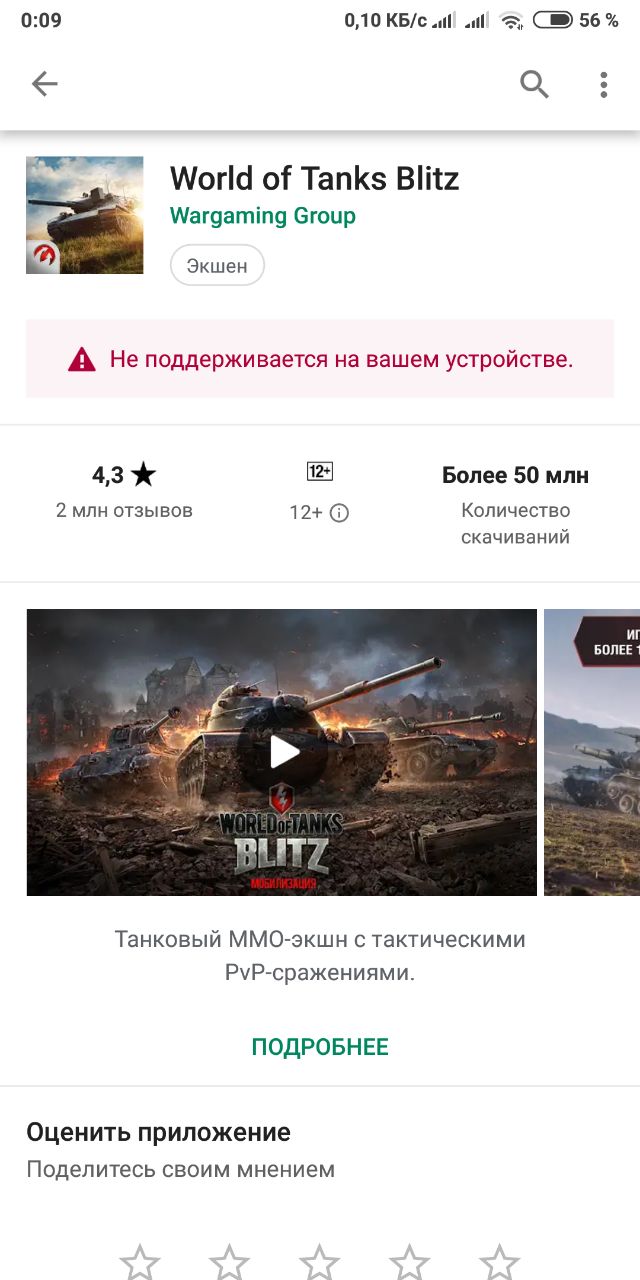Screen dimensions: 640x1280
Task: Tap the back arrow icon
Action: click(x=45, y=84)
